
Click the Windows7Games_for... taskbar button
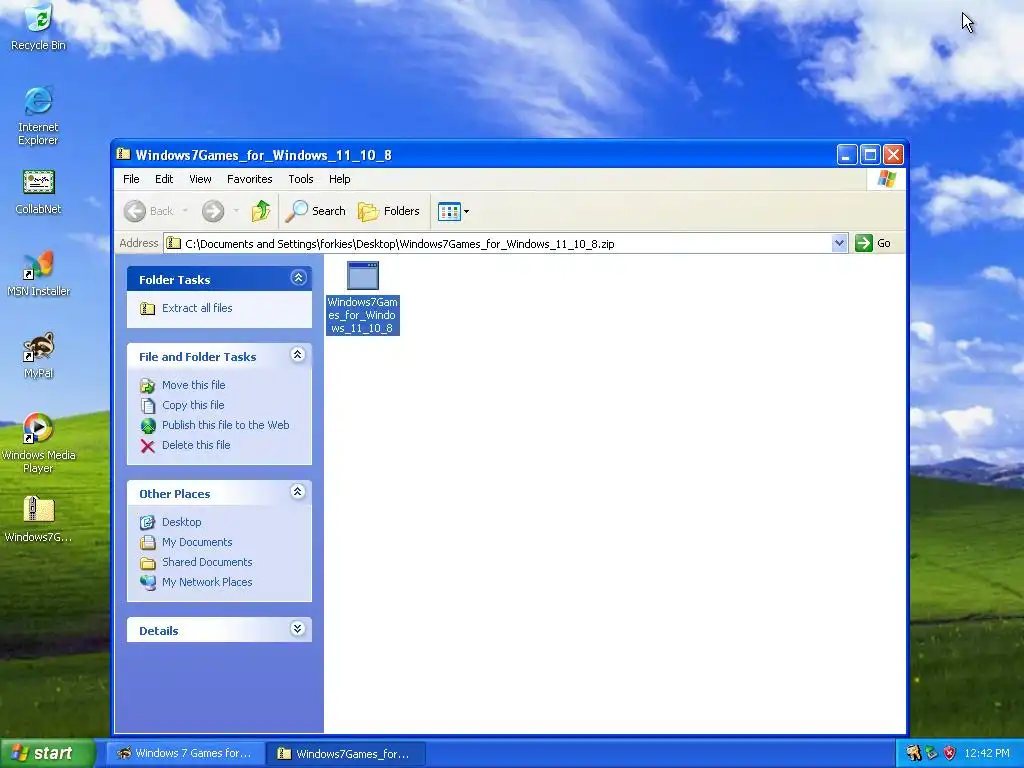[346, 754]
